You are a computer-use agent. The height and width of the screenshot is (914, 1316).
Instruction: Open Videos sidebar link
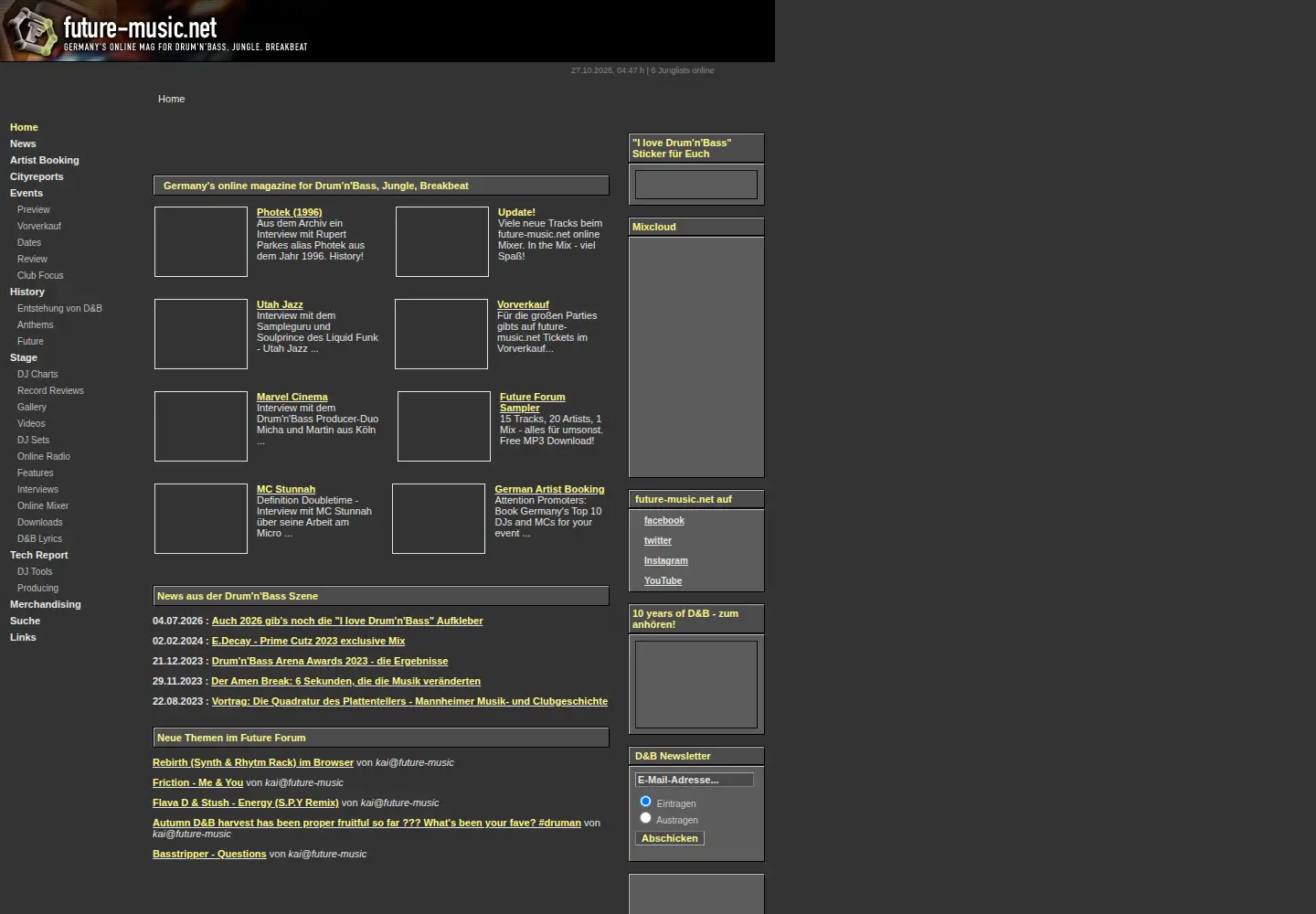[31, 423]
